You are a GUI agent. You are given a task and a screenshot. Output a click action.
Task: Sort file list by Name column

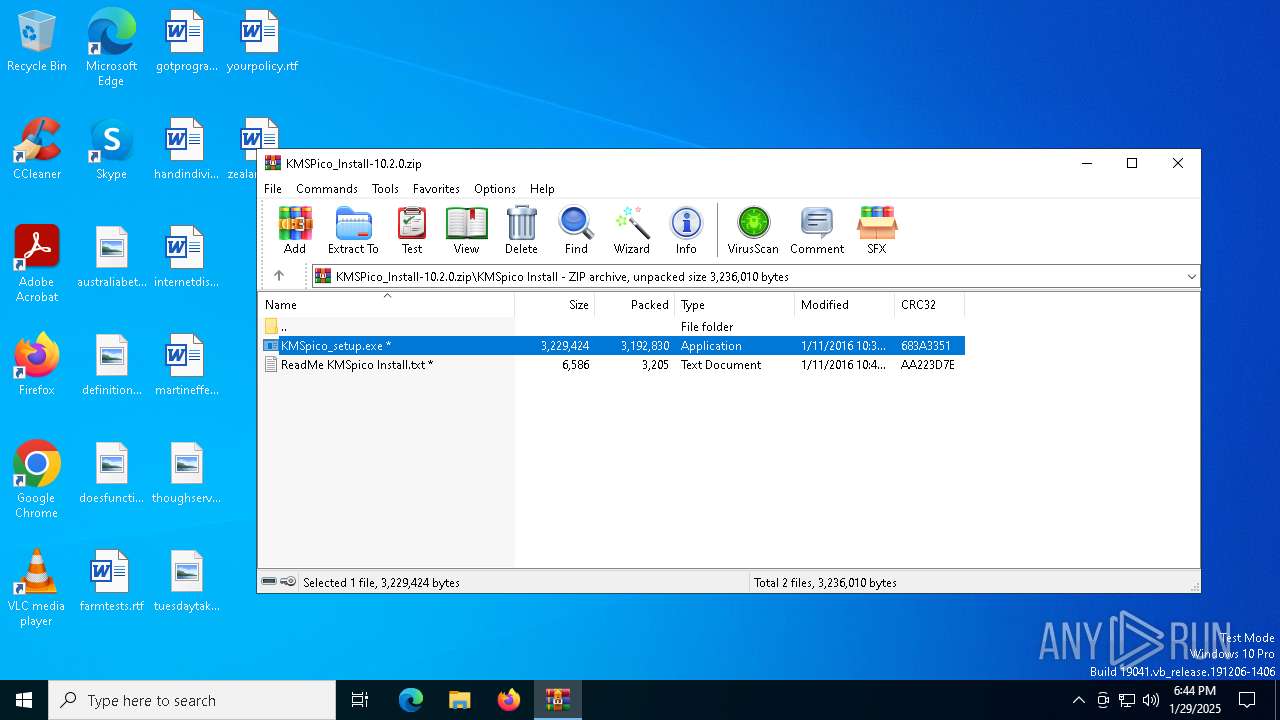[386, 305]
